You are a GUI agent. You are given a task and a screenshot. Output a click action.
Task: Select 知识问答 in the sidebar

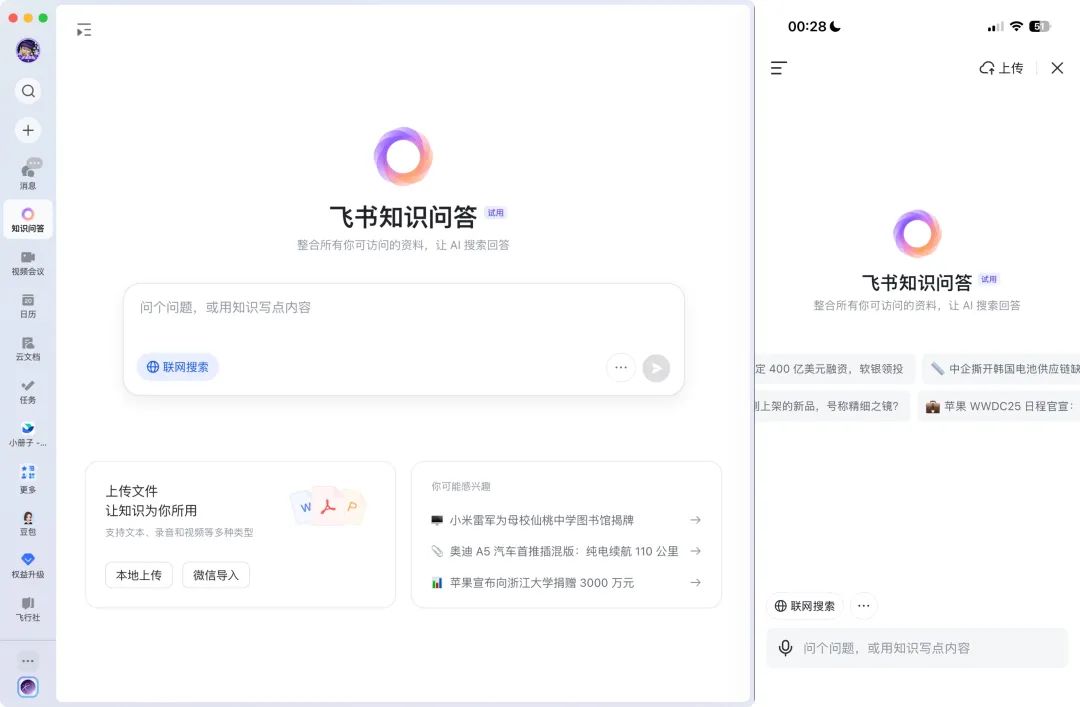click(x=28, y=219)
